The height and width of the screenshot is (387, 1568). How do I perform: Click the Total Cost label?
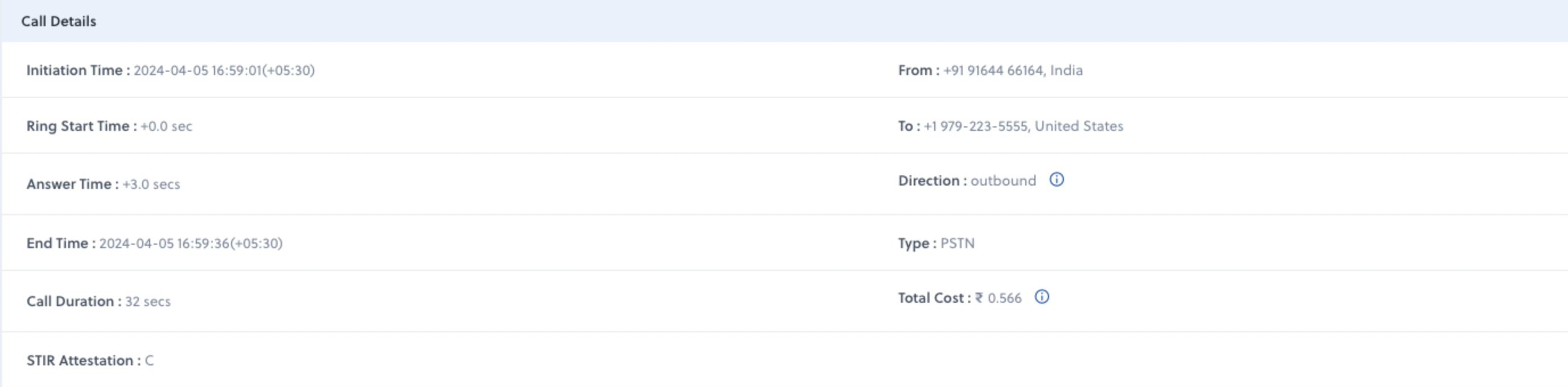click(x=934, y=298)
